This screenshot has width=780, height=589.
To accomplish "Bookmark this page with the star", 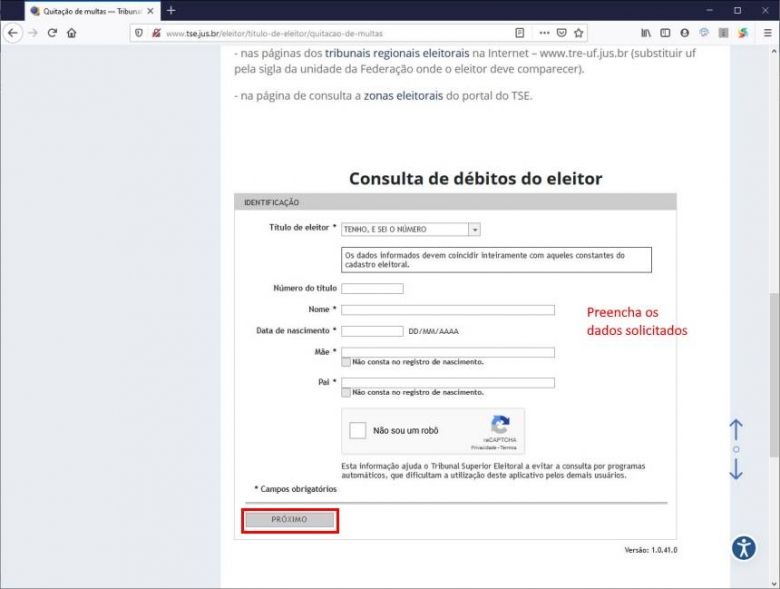I will click(x=579, y=33).
